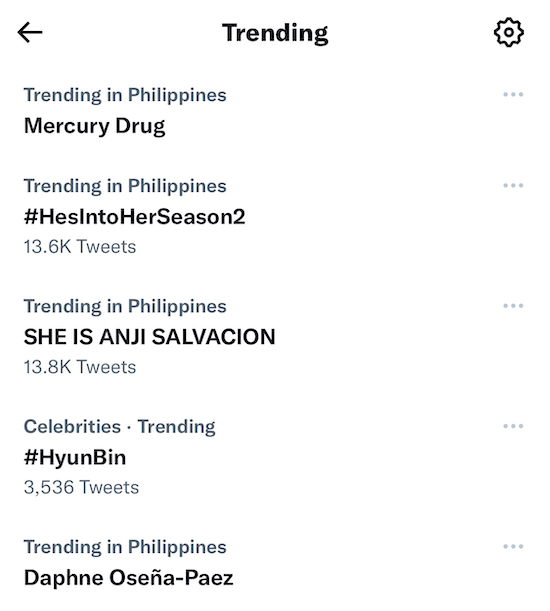Go back using the left arrow icon
Viewport: 550px width, 611px height.
[x=30, y=32]
